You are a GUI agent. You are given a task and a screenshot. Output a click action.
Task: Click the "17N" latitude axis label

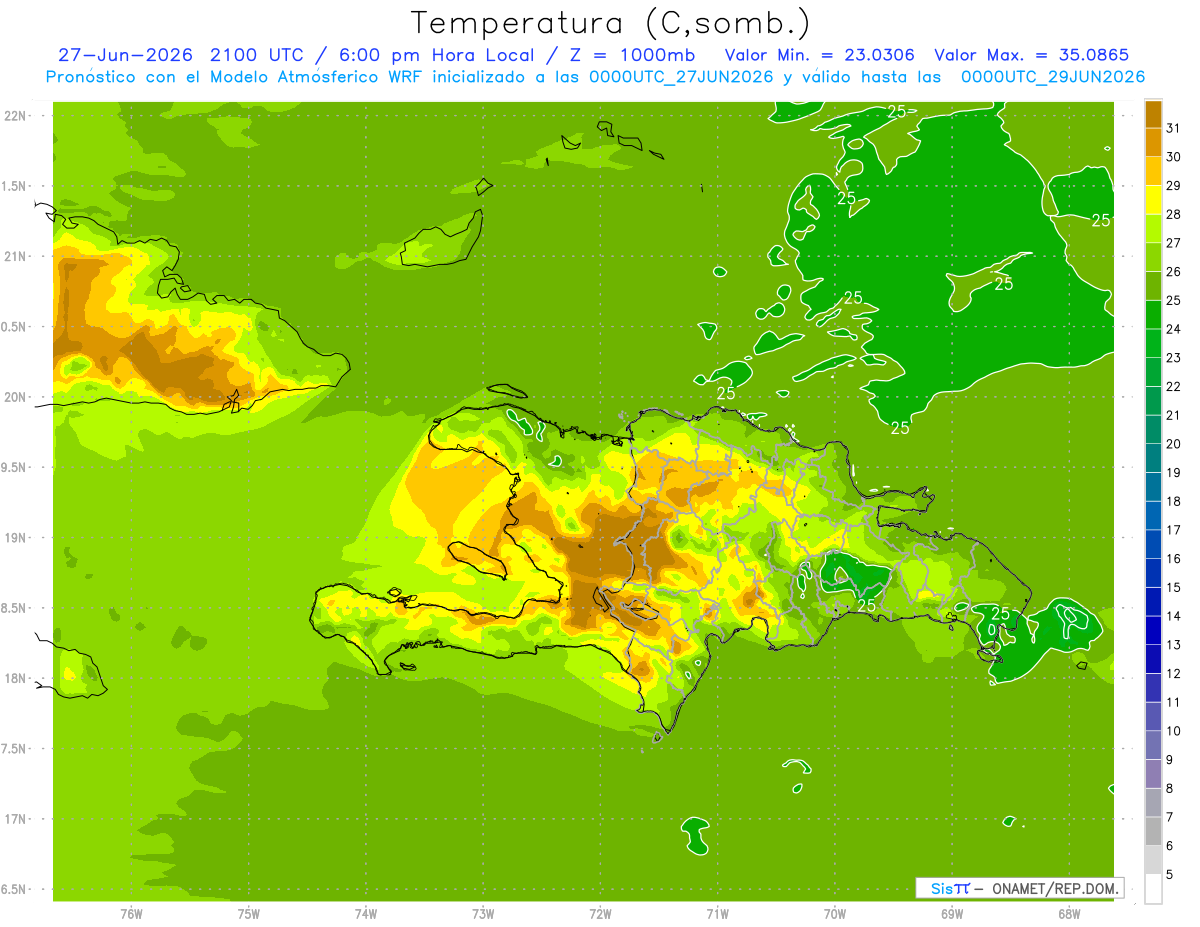(x=16, y=819)
